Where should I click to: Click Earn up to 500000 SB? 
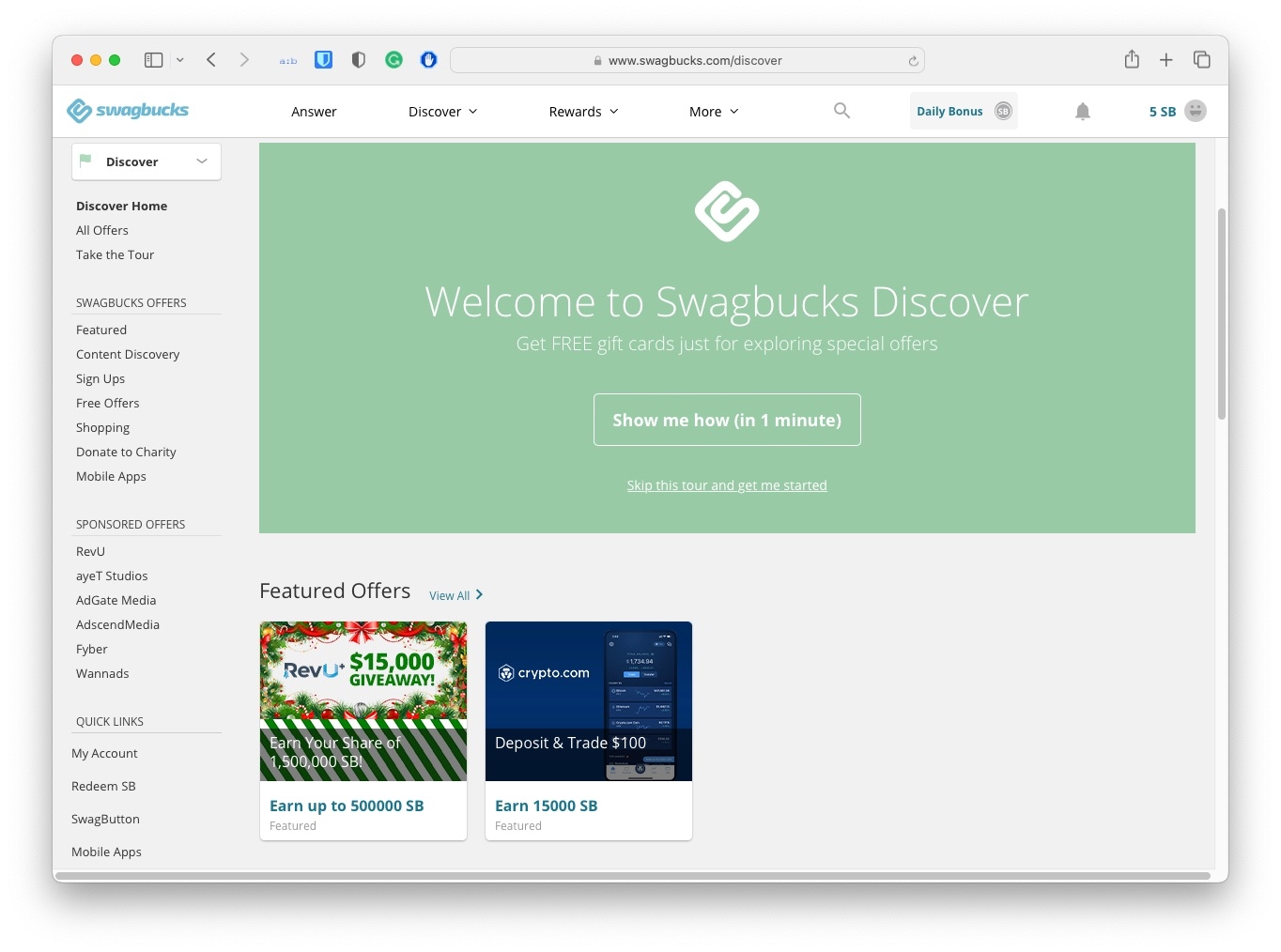tap(347, 806)
